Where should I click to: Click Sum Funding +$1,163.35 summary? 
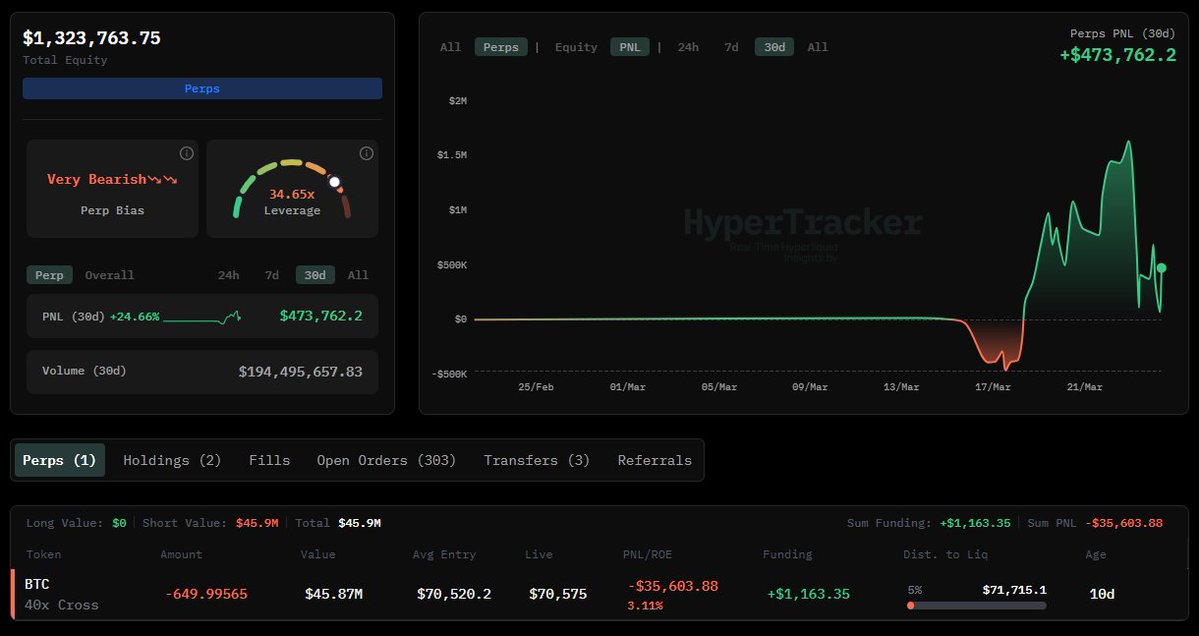(929, 523)
